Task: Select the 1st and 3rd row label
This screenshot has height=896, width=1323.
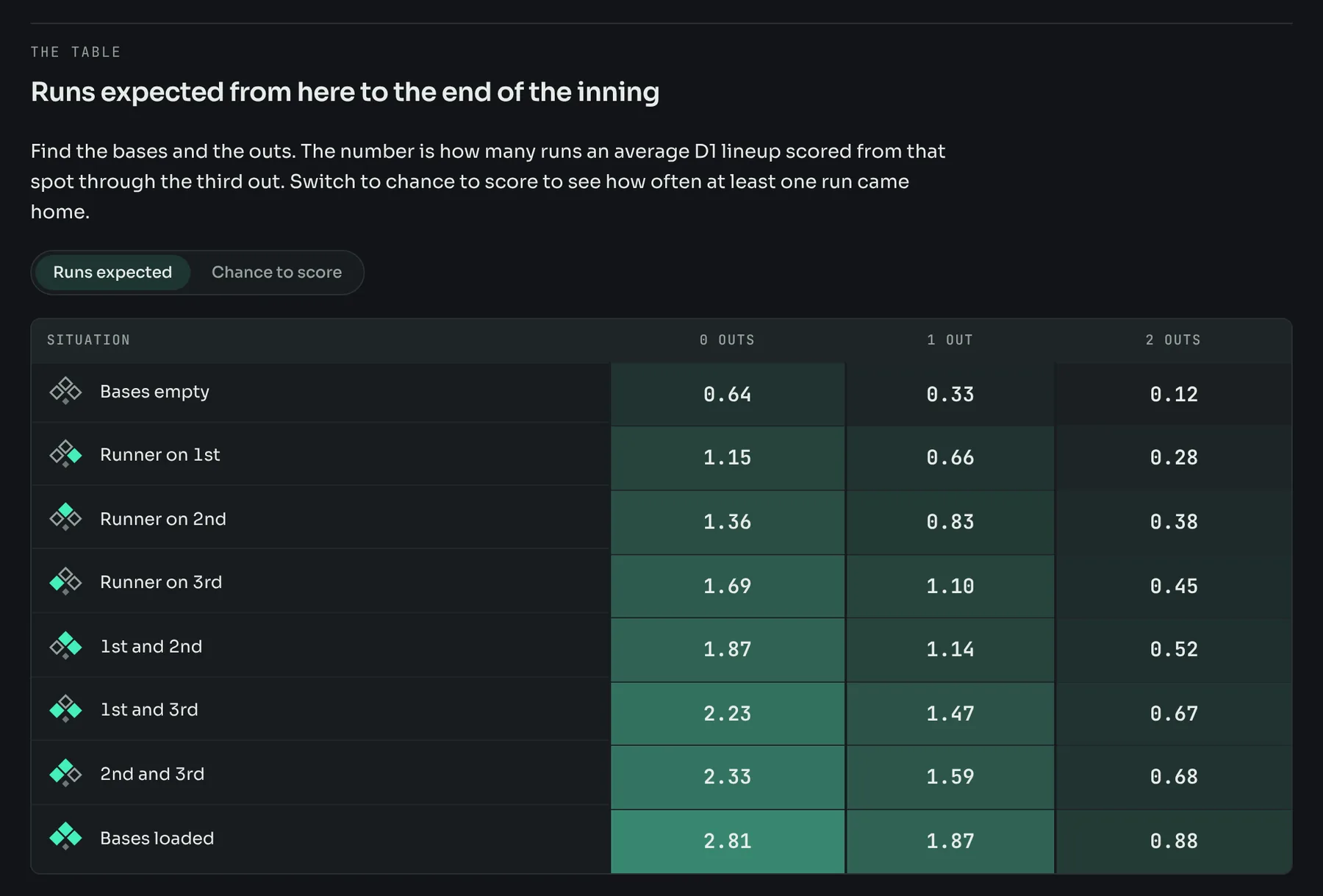Action: pyautogui.click(x=149, y=709)
